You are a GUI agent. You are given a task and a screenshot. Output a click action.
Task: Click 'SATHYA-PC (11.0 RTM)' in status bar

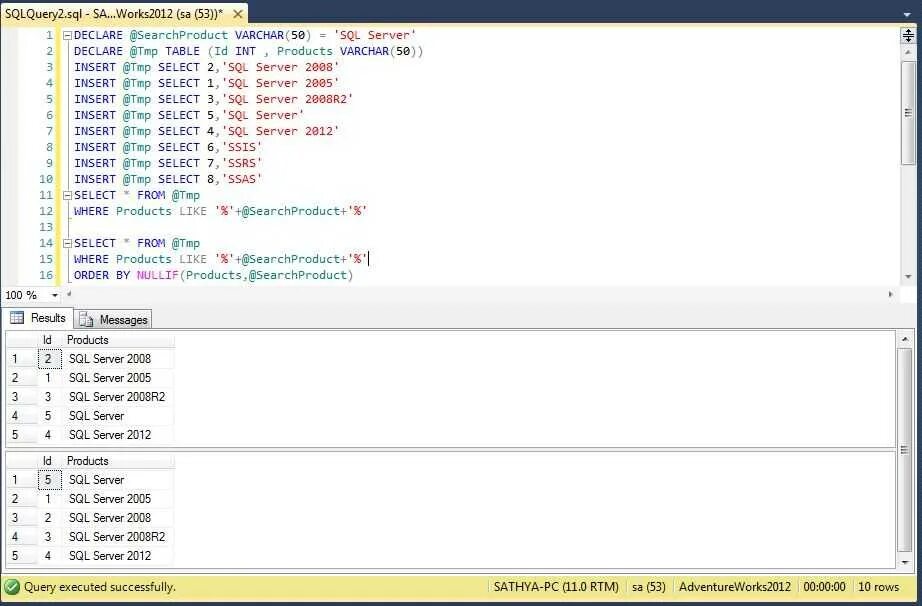[x=556, y=587]
